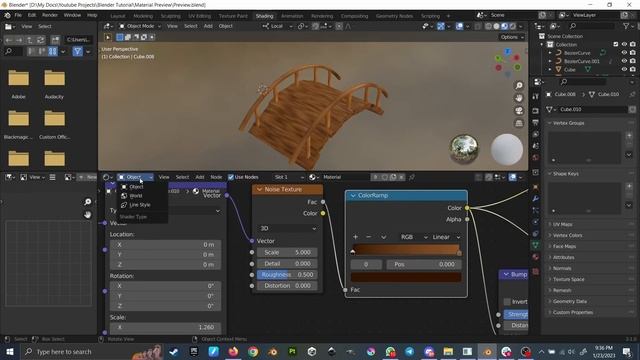This screenshot has height=360, width=640.
Task: Click the Windows taskbar search box
Action: click(x=92, y=351)
